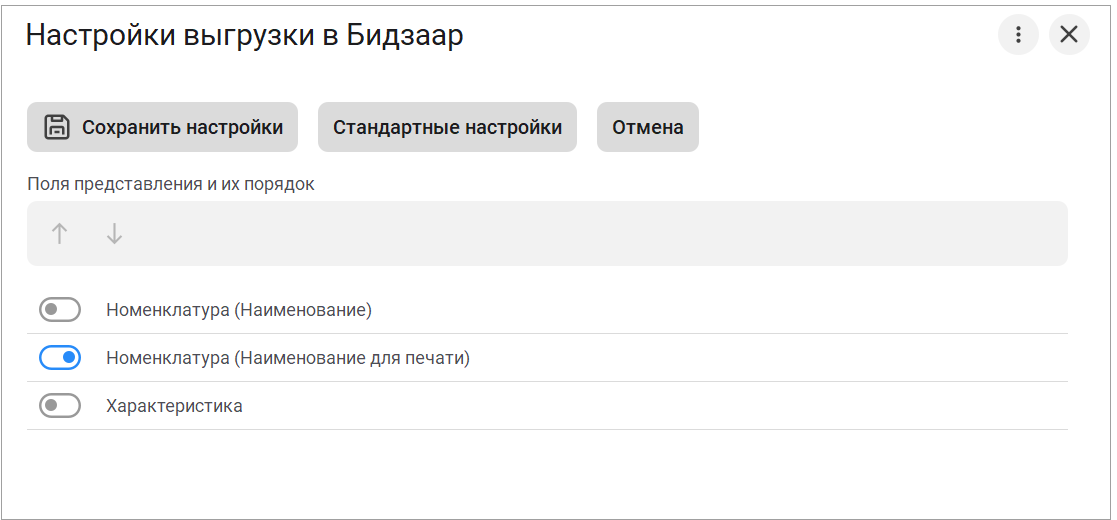Move selected field up with arrow
1117x520 pixels.
coord(60,234)
